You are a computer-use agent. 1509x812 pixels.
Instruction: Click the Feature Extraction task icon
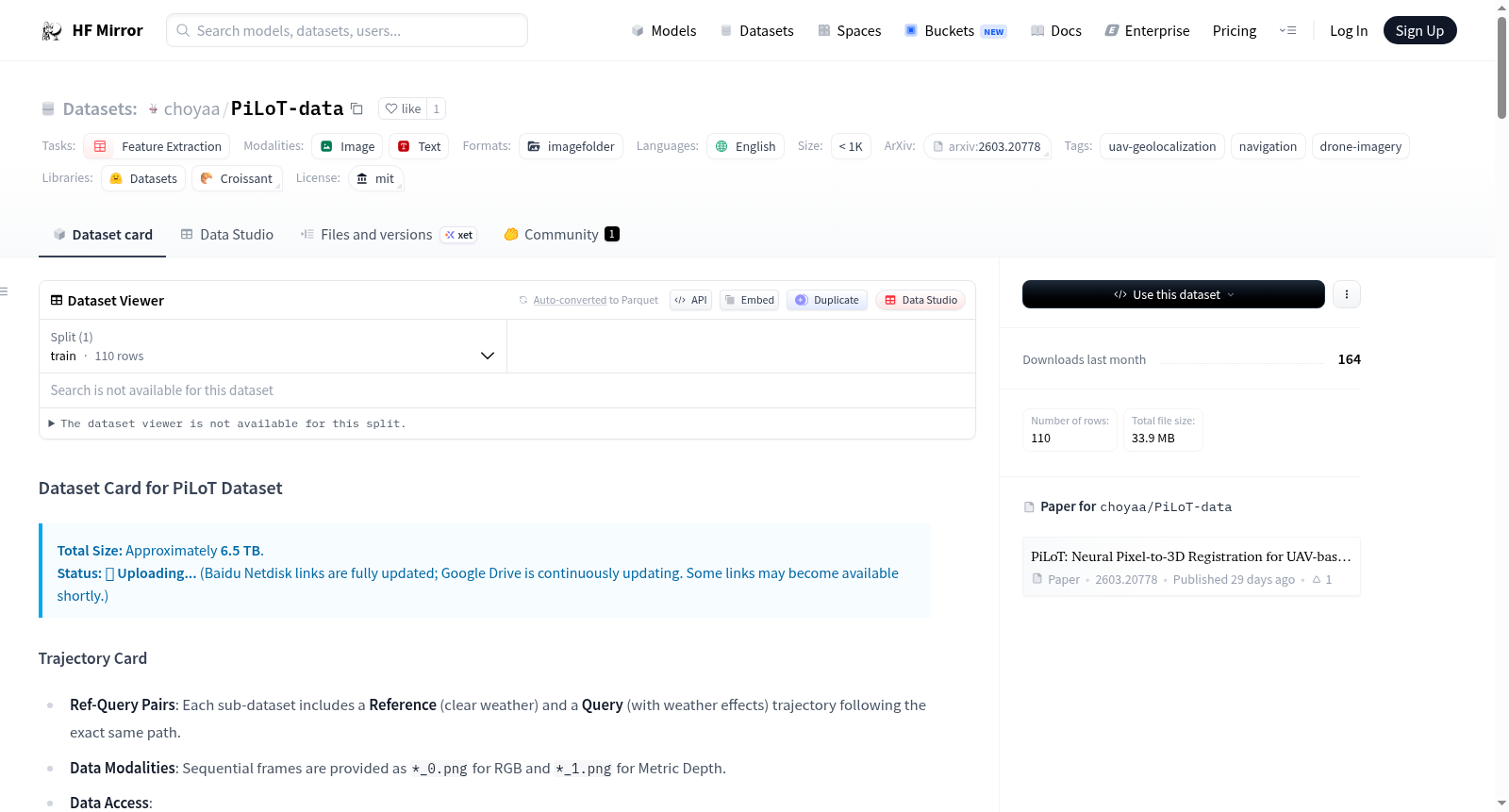(100, 146)
